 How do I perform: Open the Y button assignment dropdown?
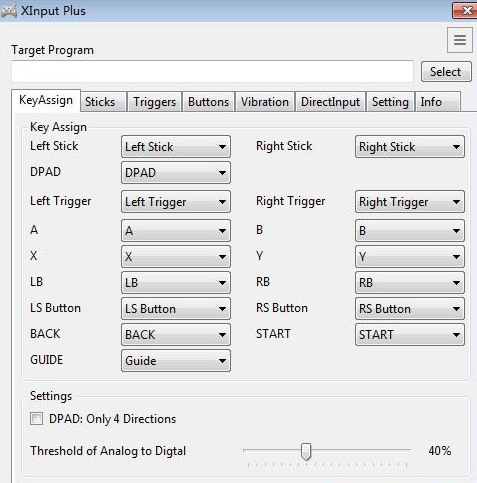click(410, 256)
